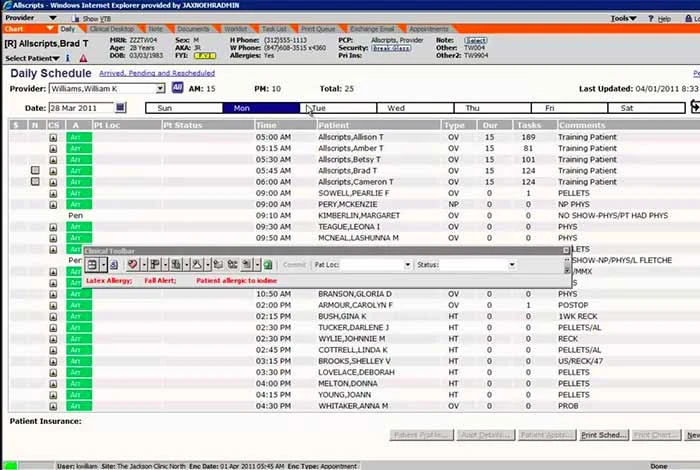The width and height of the screenshot is (700, 470).
Task: Click the All providers icon beside Provider dropdown
Action: point(178,89)
